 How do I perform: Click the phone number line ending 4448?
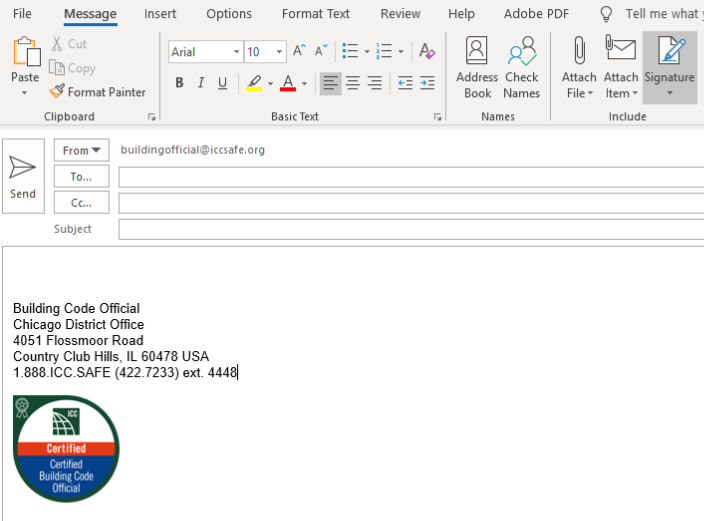tap(125, 372)
